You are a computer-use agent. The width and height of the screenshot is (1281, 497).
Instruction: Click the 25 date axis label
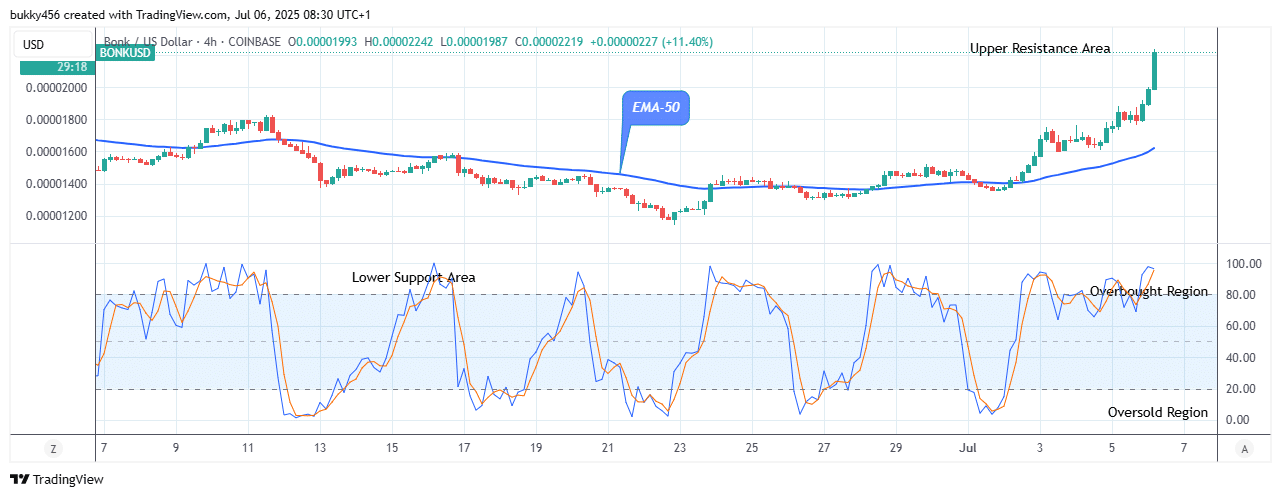click(751, 448)
